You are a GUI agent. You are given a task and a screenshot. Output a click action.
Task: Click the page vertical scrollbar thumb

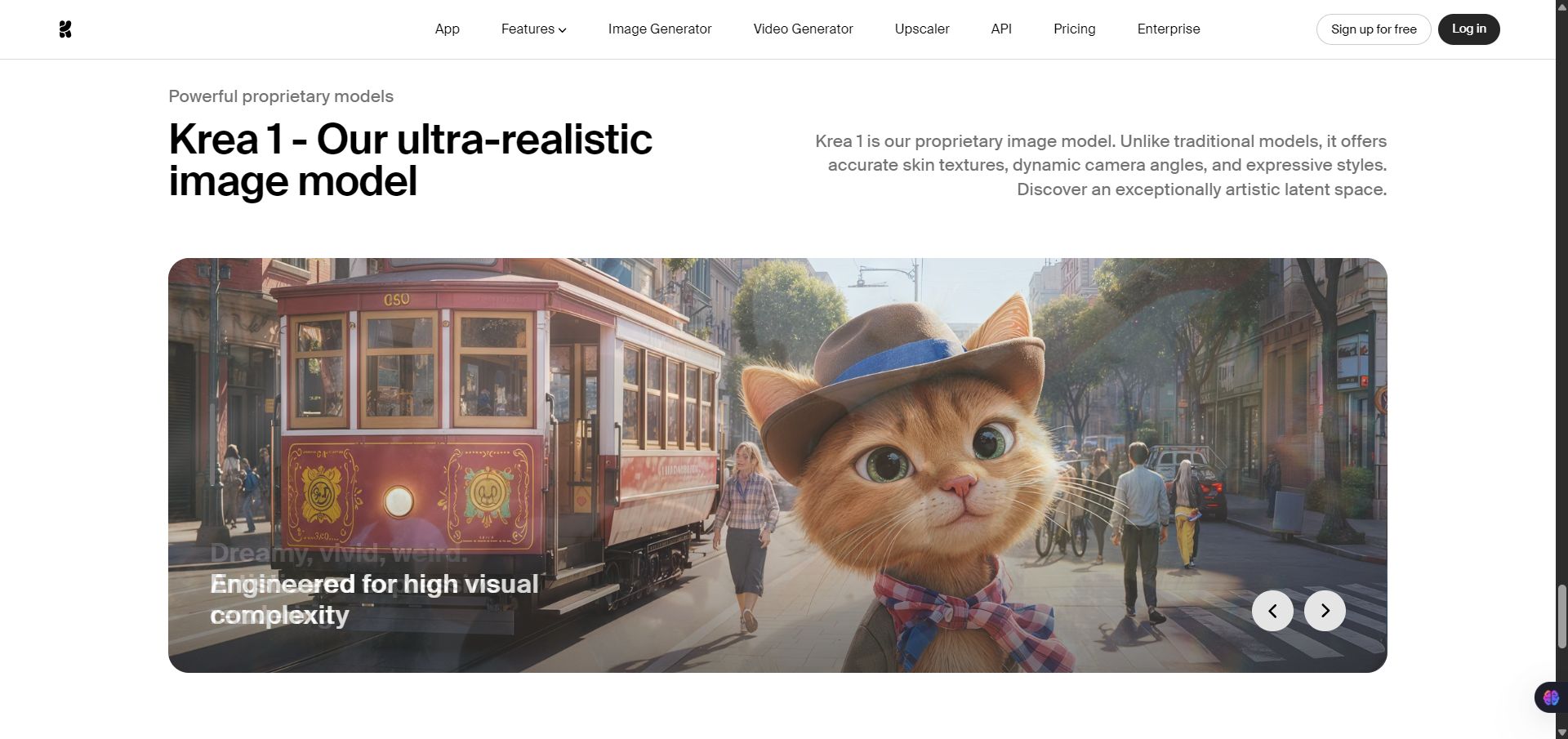(x=1561, y=616)
